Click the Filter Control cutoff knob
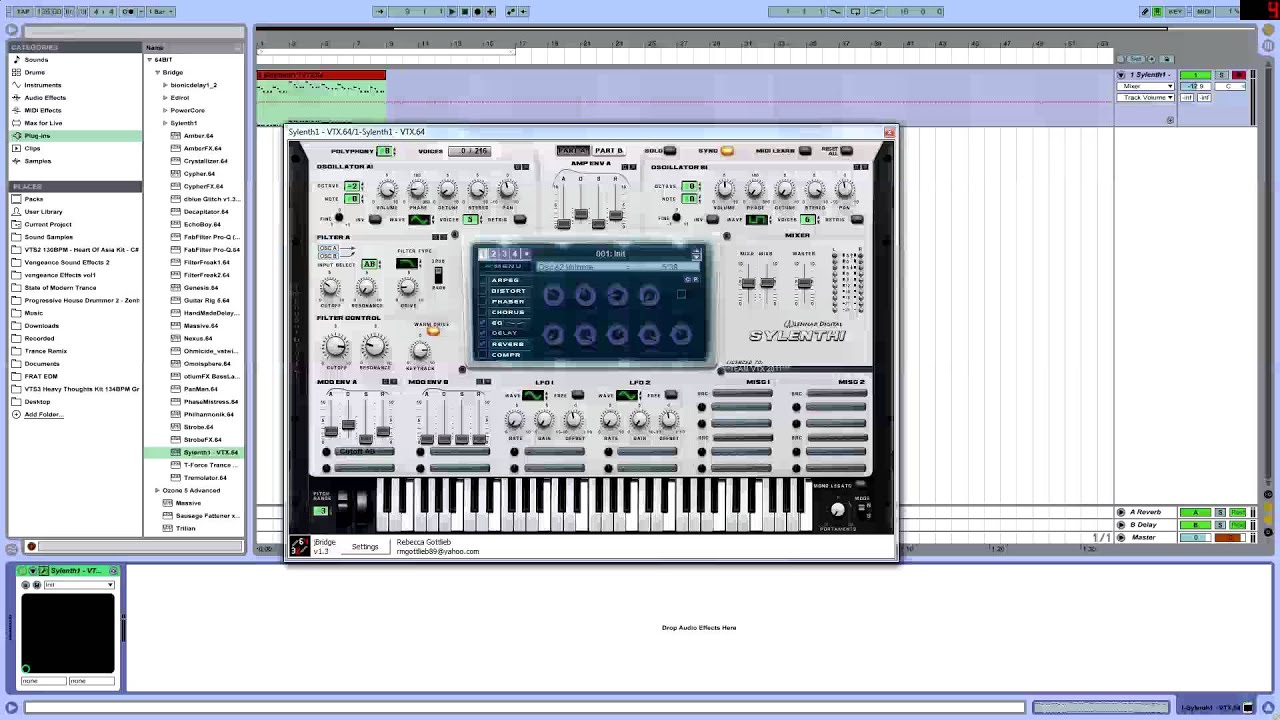The image size is (1280, 720). [x=337, y=347]
